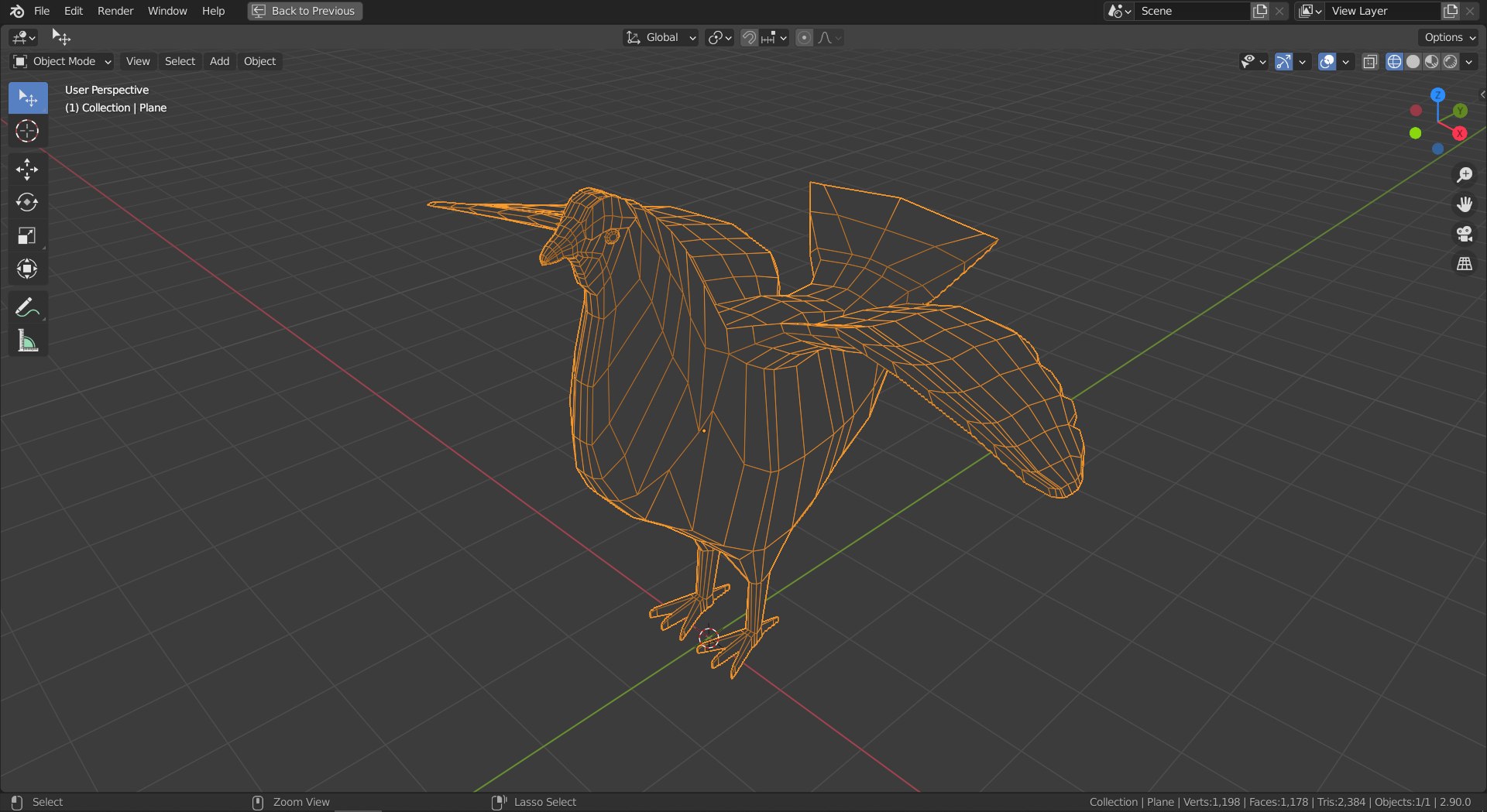Open the editor type dropdown

pyautogui.click(x=24, y=37)
